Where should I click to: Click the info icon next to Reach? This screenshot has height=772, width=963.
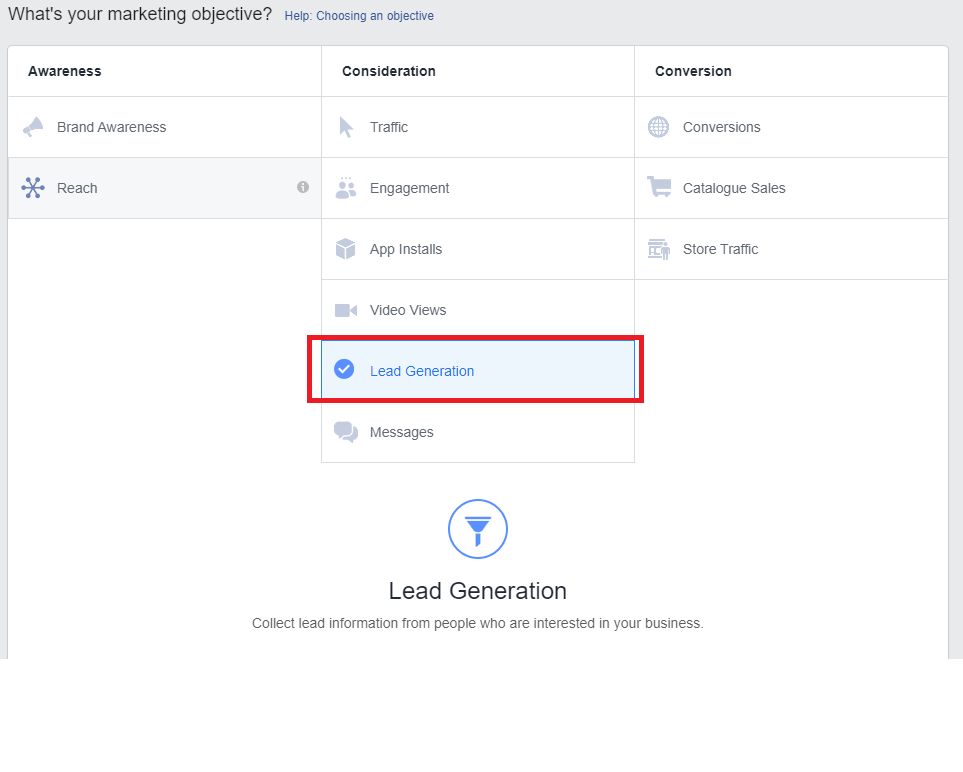pos(303,188)
